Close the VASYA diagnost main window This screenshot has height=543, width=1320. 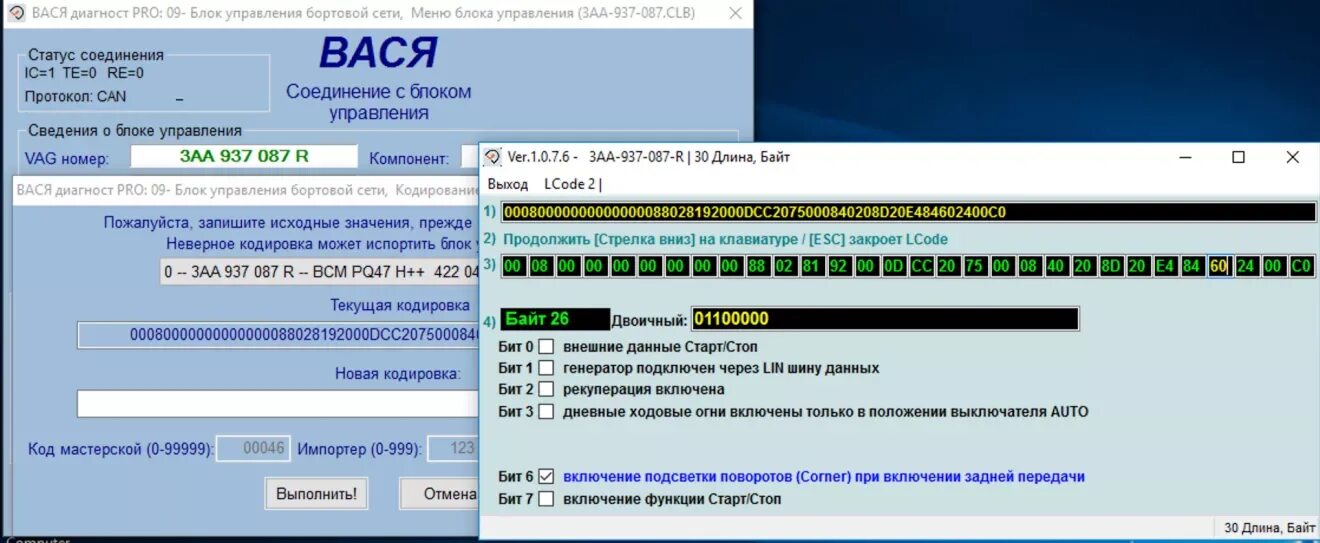(x=735, y=13)
